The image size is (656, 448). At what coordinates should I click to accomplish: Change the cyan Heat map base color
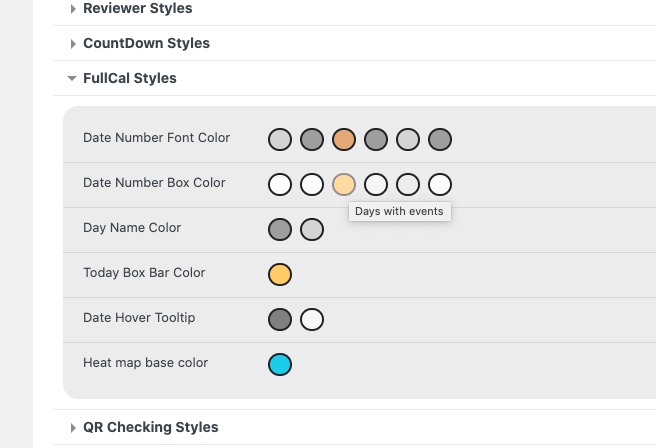[x=280, y=364]
